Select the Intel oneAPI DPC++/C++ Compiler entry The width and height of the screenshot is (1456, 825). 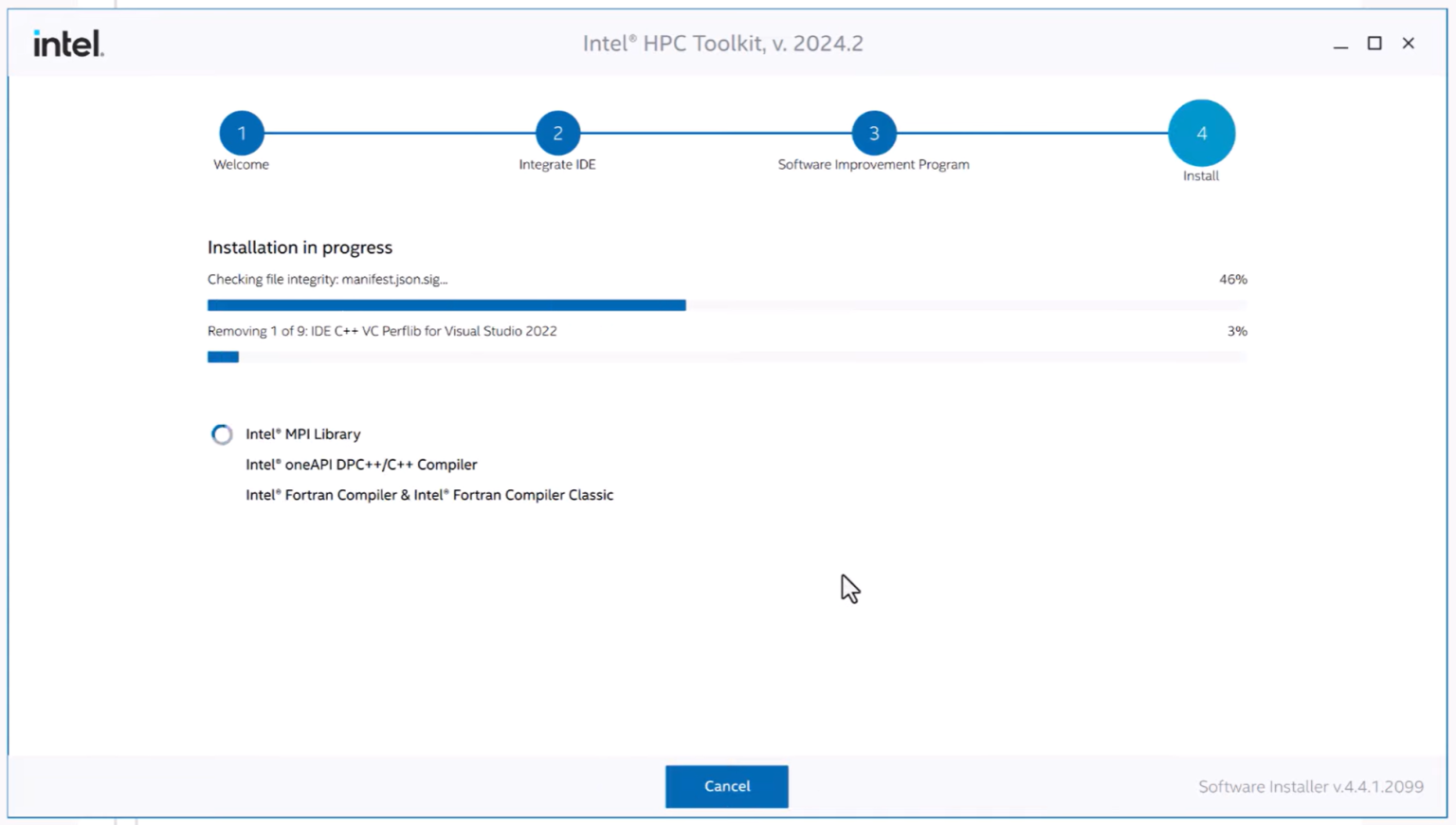click(361, 465)
